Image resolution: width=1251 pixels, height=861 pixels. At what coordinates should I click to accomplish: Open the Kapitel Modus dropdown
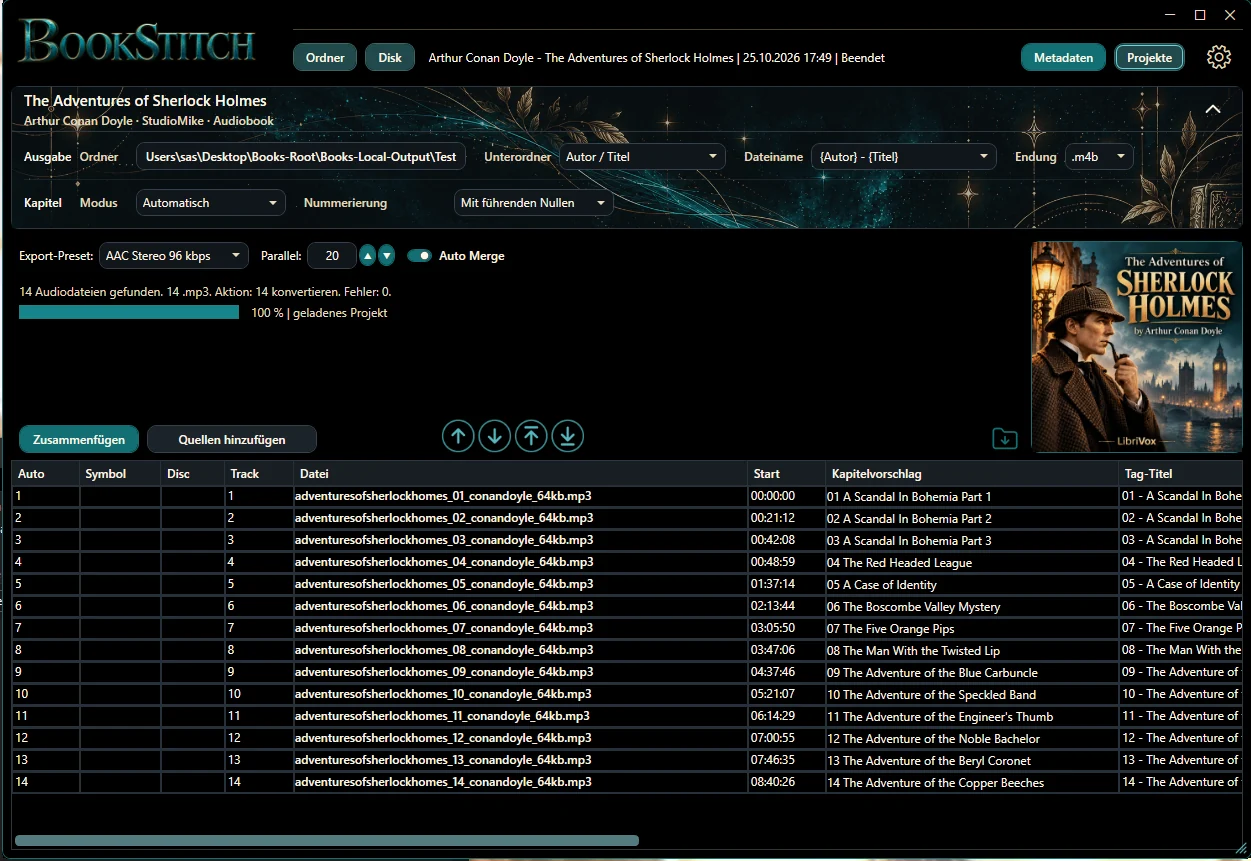tap(210, 203)
